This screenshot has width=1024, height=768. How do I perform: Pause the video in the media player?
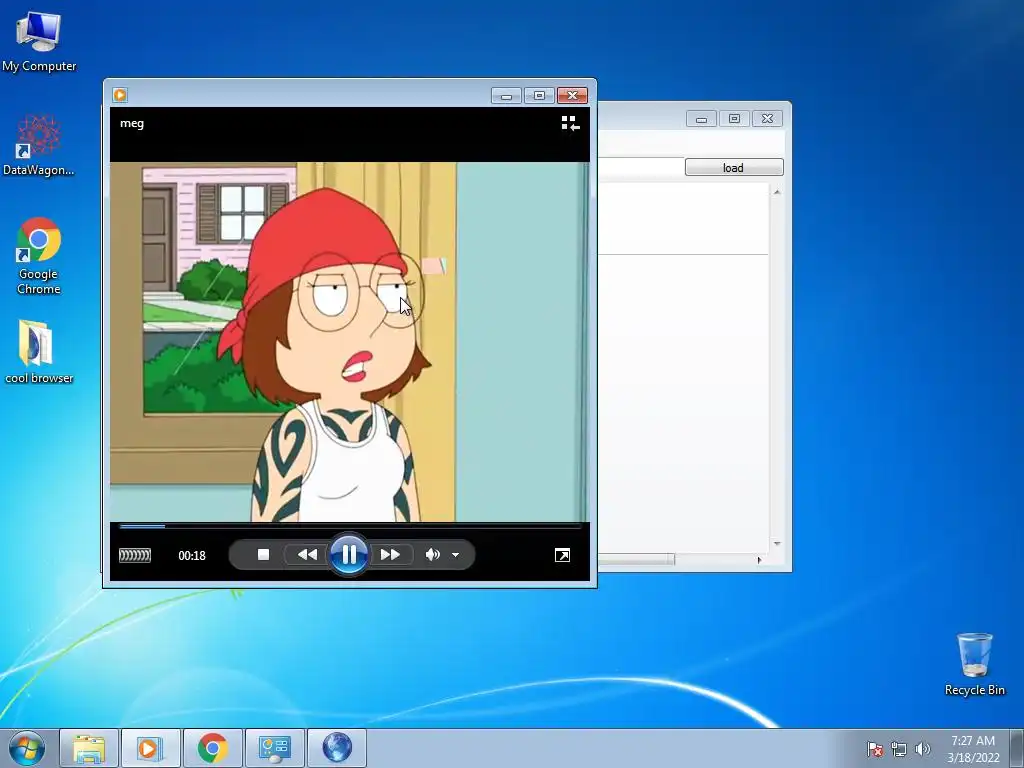coord(349,555)
